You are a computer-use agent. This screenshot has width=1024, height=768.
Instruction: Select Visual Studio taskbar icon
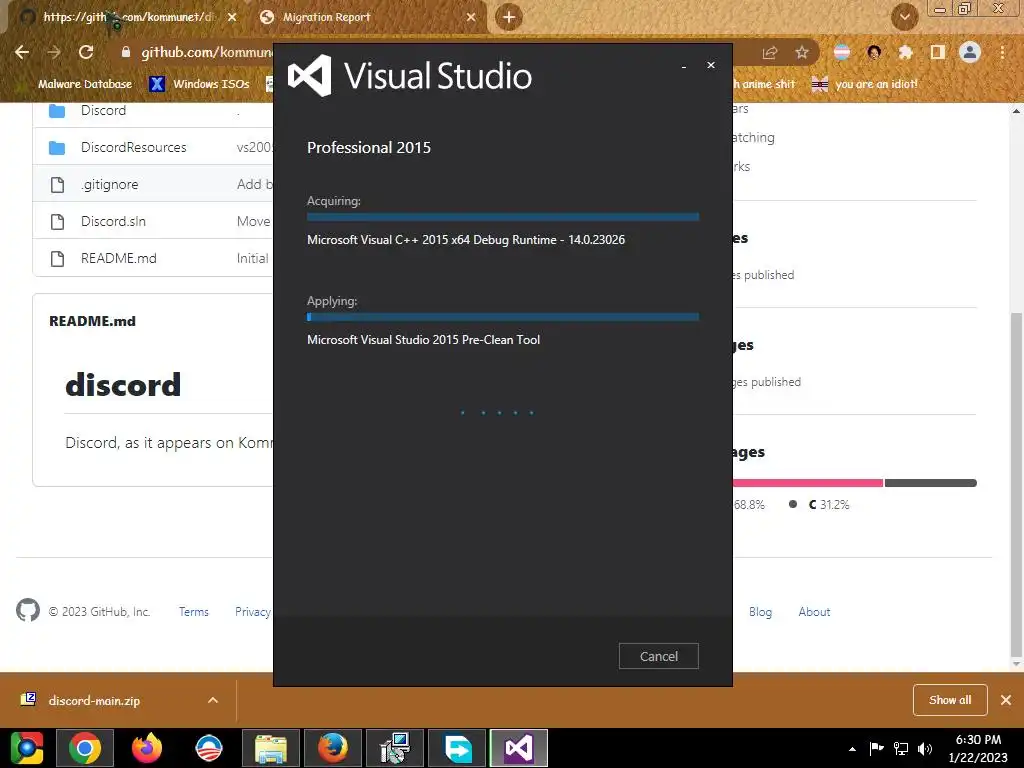(519, 748)
